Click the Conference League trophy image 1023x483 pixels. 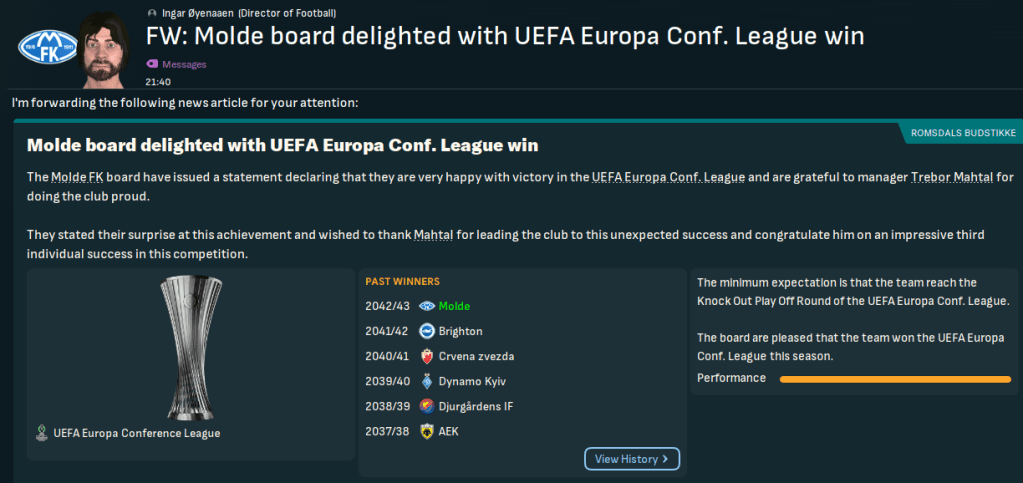click(x=191, y=346)
